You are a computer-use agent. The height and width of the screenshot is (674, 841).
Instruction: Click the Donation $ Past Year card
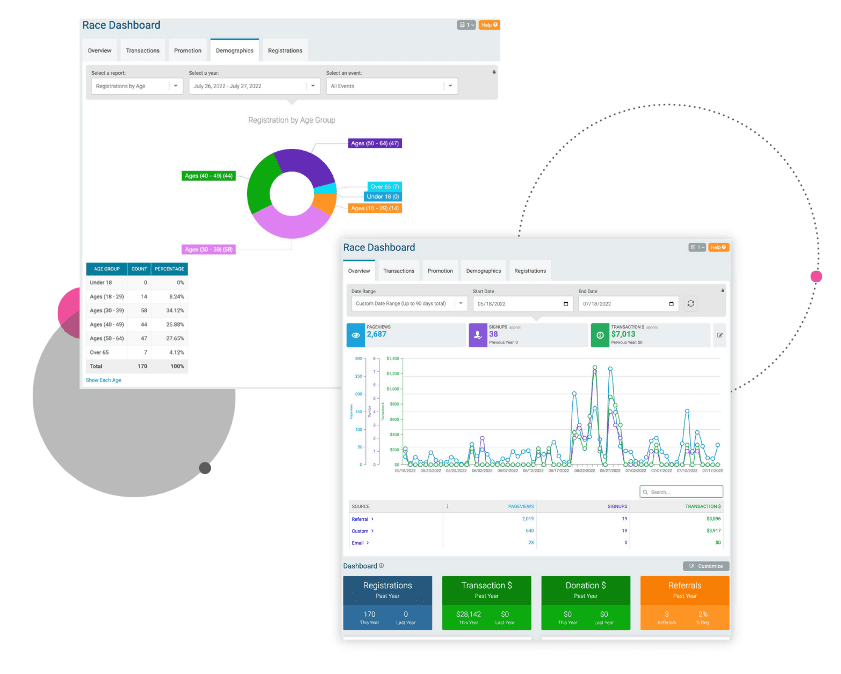click(586, 603)
